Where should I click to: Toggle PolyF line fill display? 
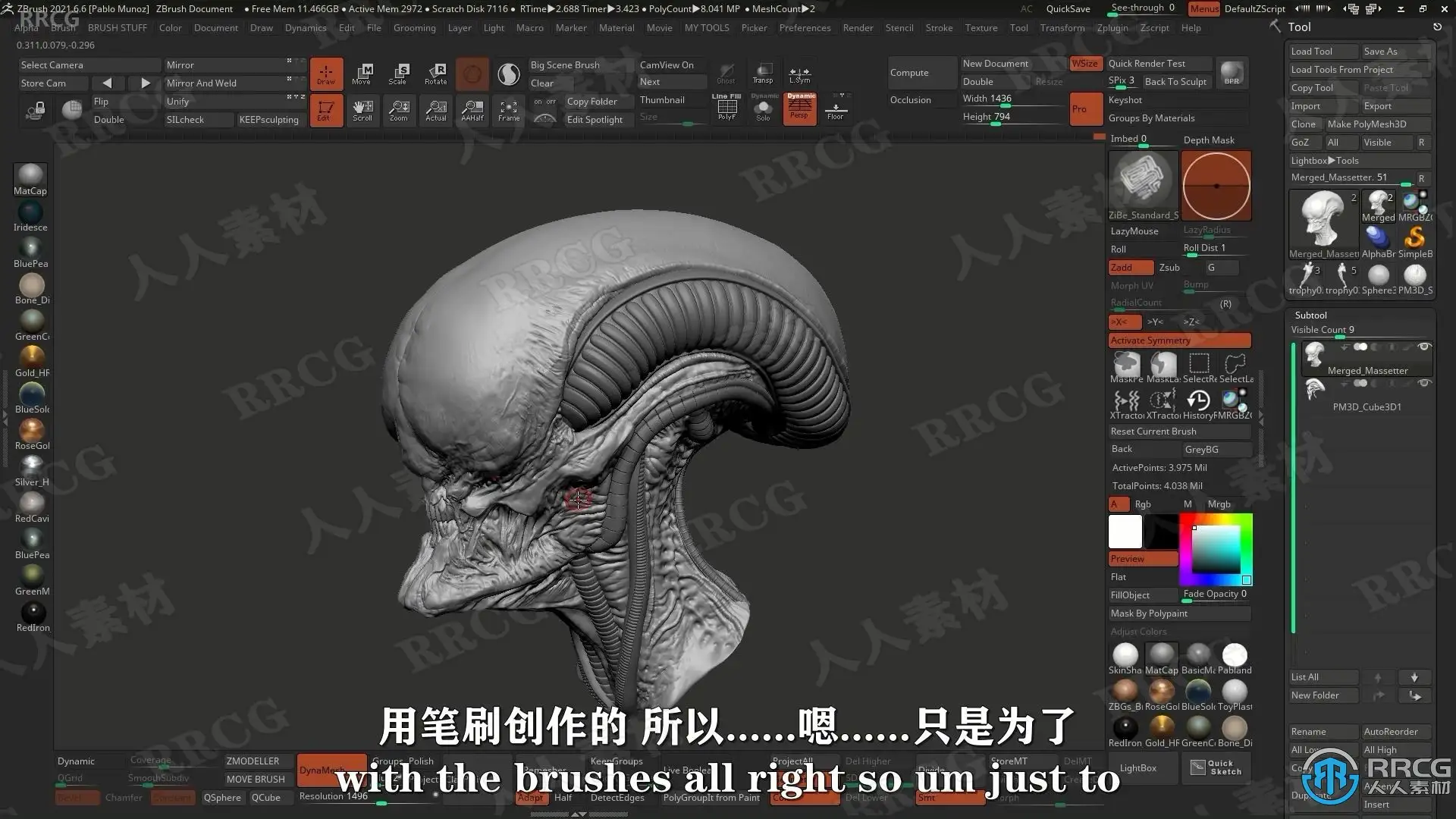[x=726, y=108]
